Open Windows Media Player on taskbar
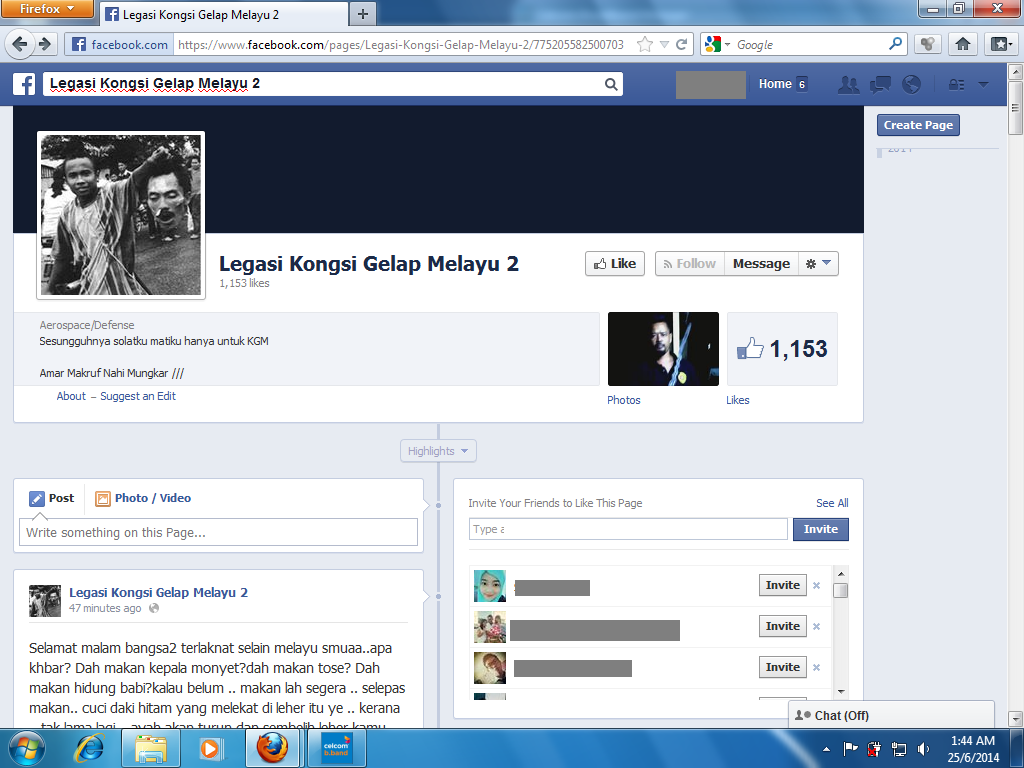Screen dimensions: 1024x768 (x=210, y=748)
